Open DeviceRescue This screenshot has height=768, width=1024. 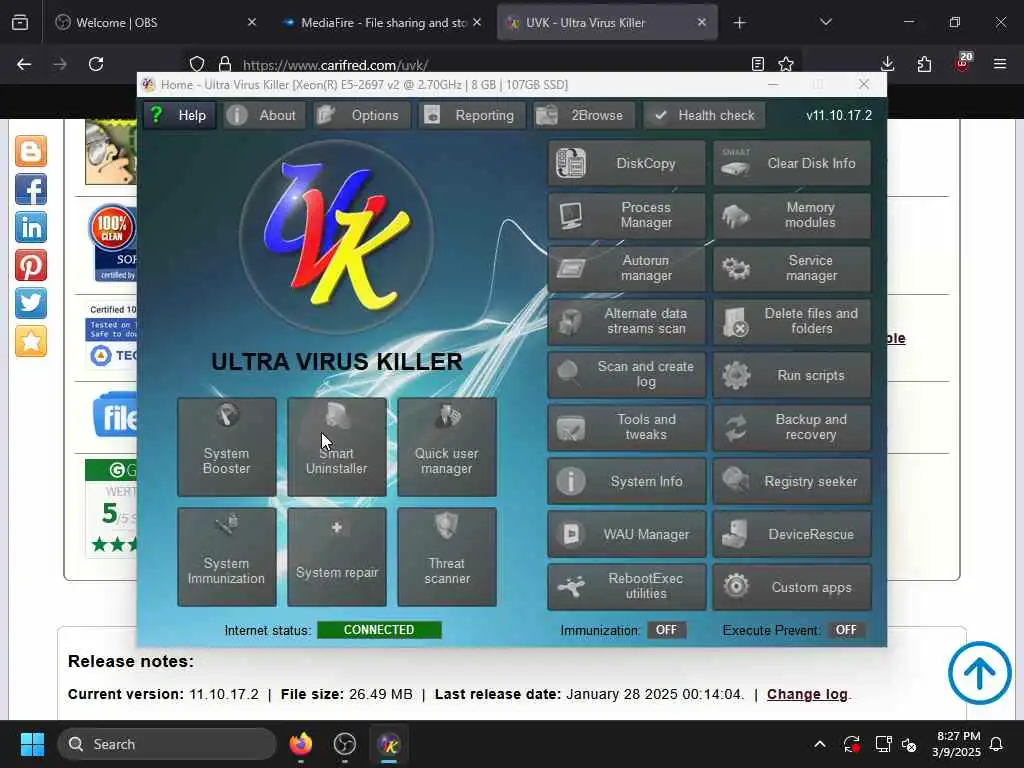[x=792, y=534]
